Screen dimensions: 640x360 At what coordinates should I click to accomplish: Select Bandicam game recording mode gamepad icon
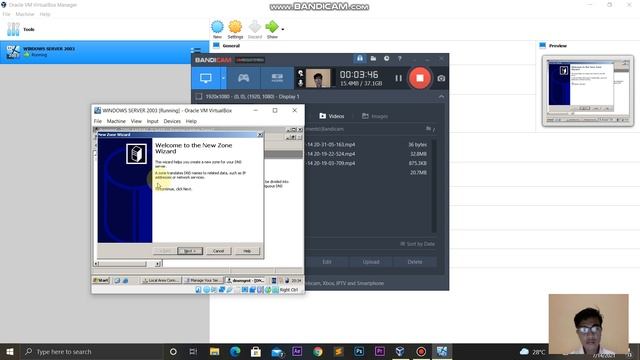[x=244, y=78]
